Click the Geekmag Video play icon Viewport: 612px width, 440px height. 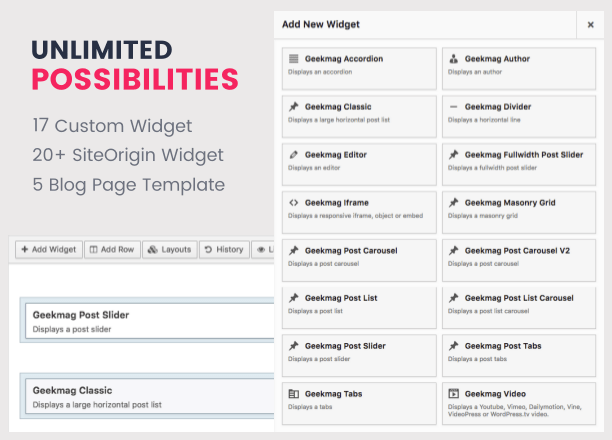coord(454,393)
